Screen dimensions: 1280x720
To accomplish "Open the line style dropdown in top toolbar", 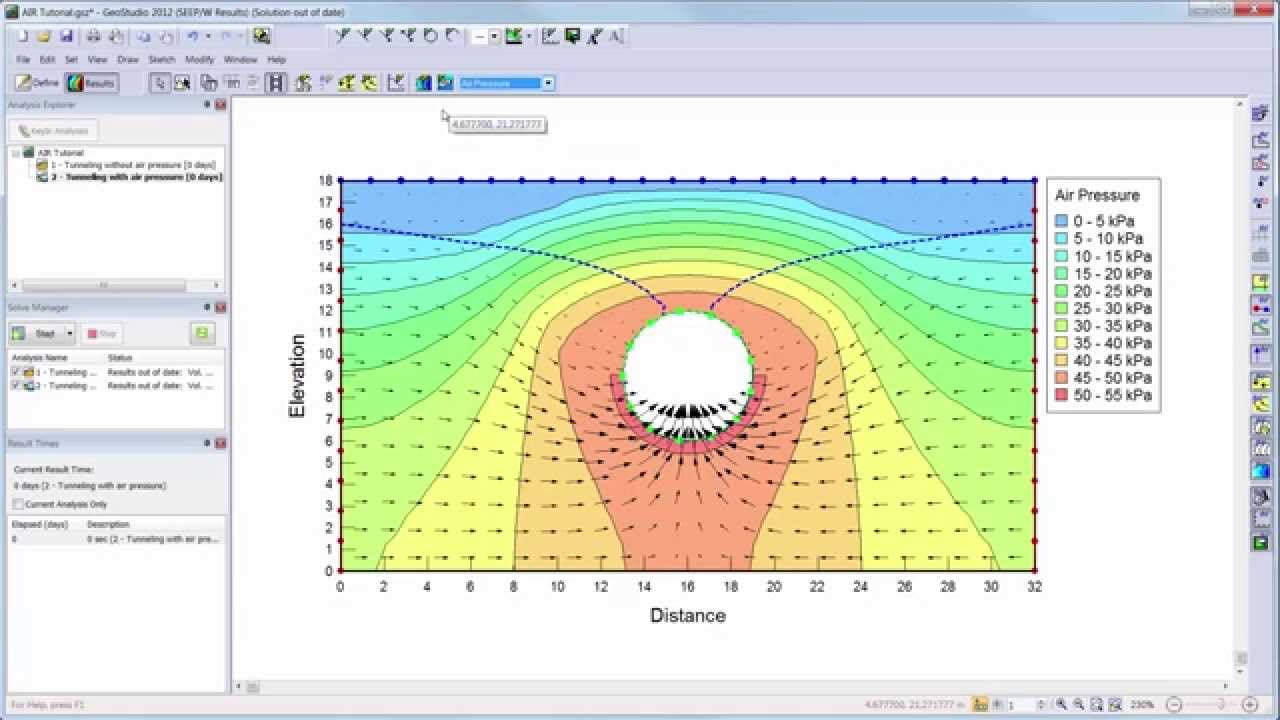I will [x=494, y=36].
